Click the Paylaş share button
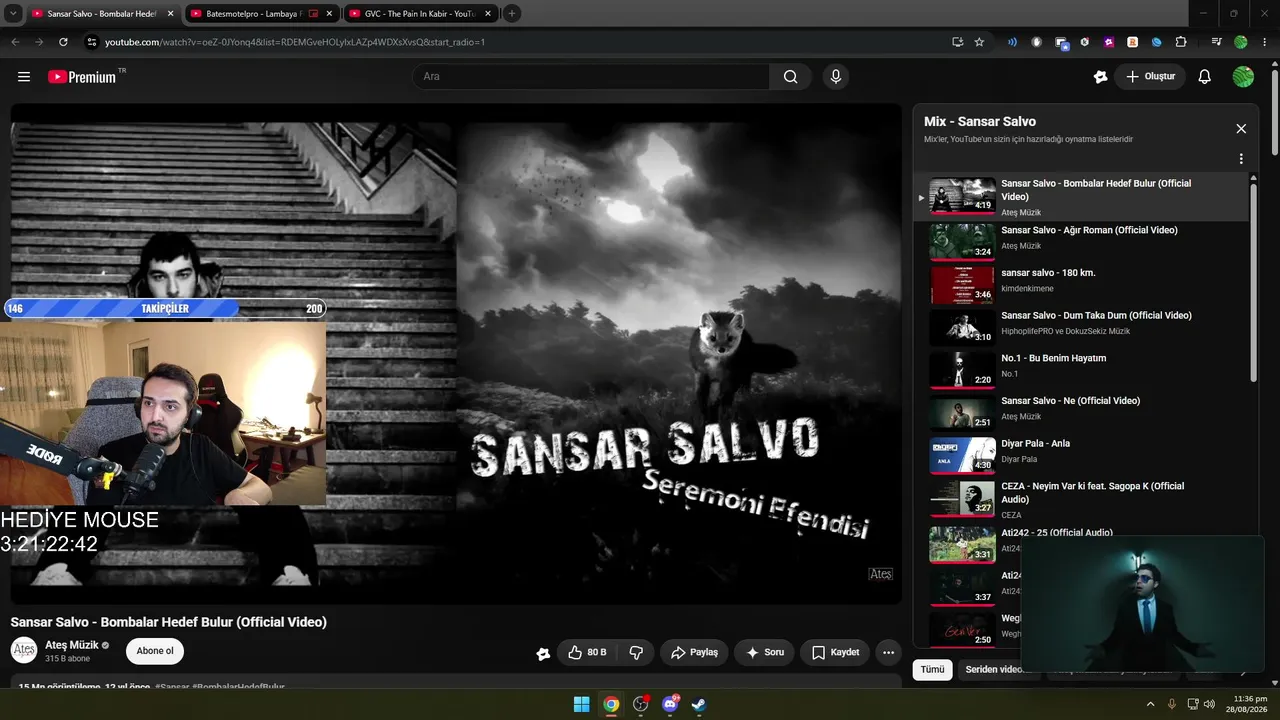Viewport: 1280px width, 720px height. click(694, 652)
